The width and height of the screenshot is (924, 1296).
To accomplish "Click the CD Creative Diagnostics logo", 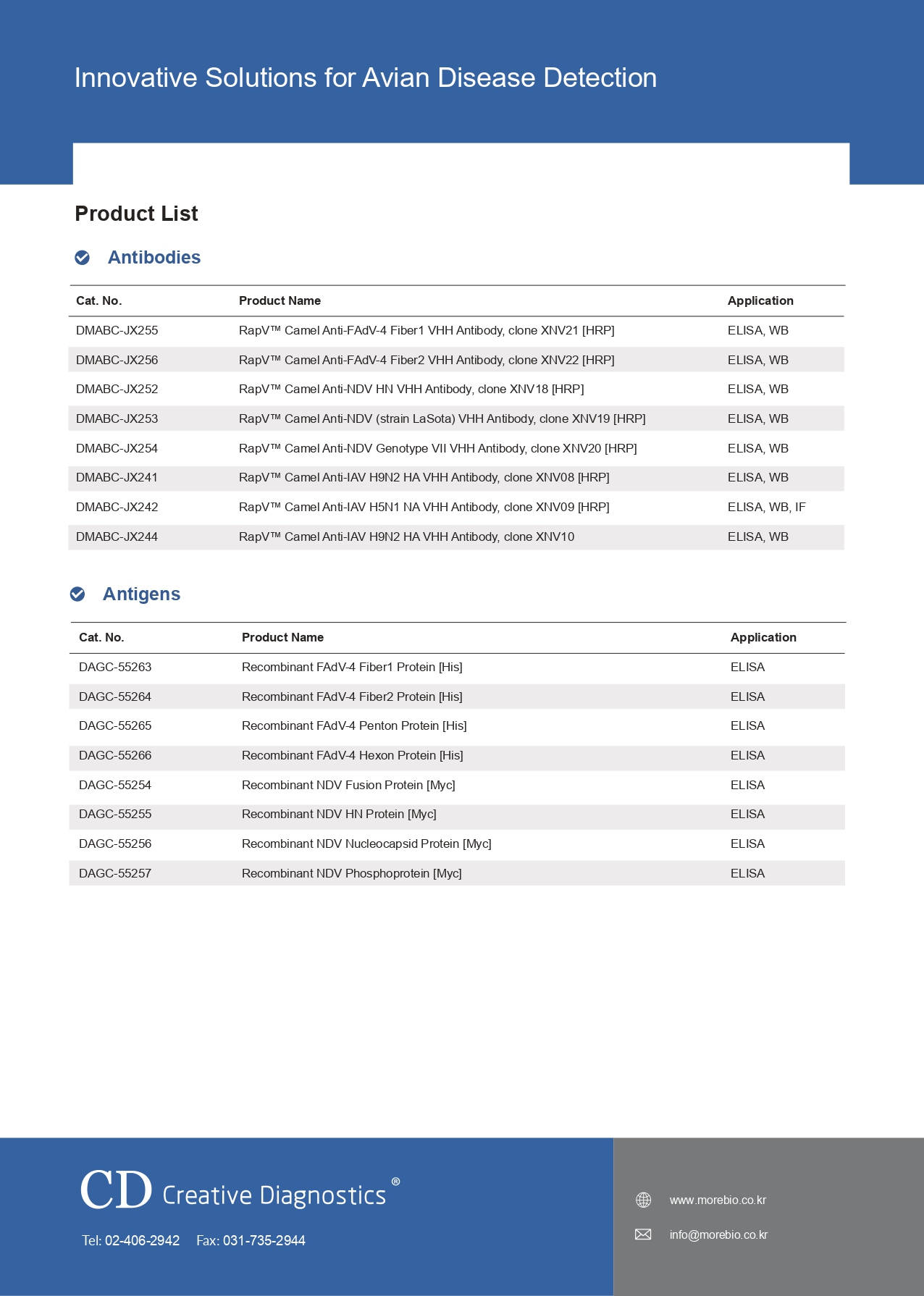I will [239, 1191].
